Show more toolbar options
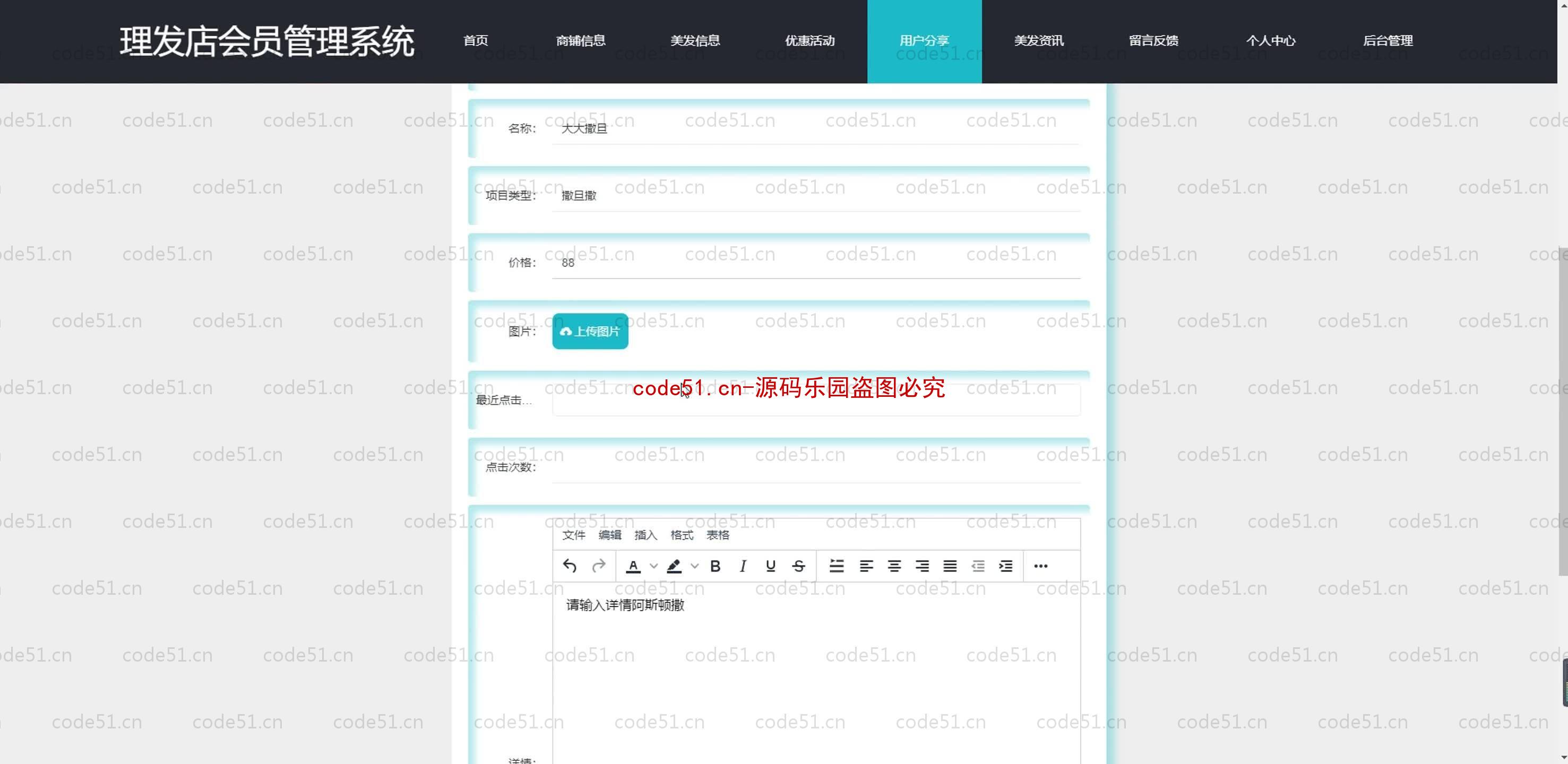This screenshot has height=764, width=1568. (1041, 566)
